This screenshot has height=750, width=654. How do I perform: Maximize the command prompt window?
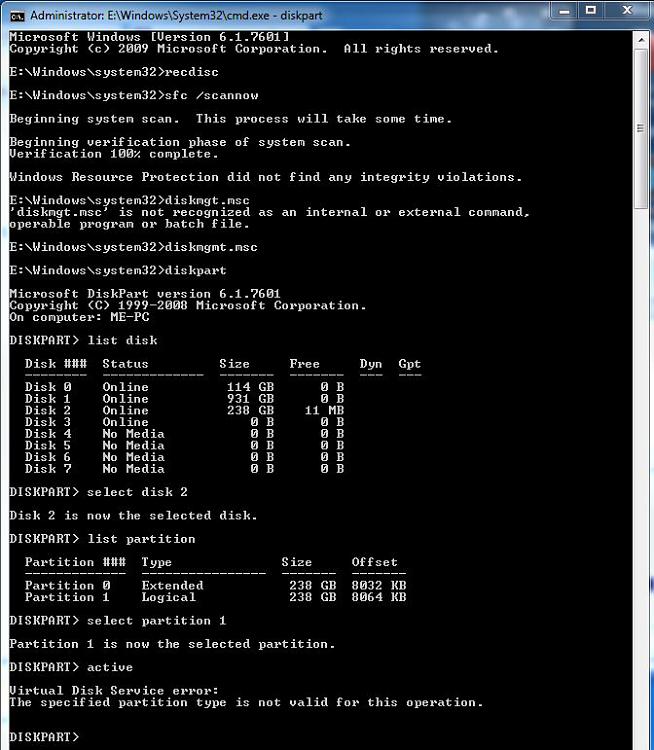point(591,11)
